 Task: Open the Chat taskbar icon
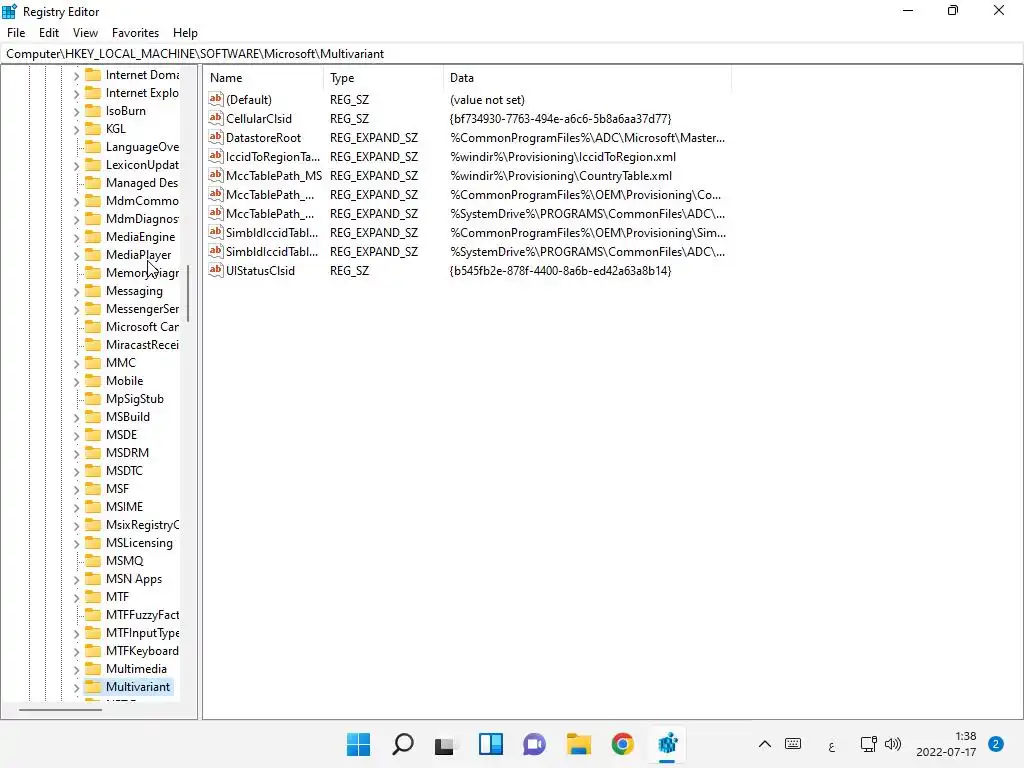[534, 744]
